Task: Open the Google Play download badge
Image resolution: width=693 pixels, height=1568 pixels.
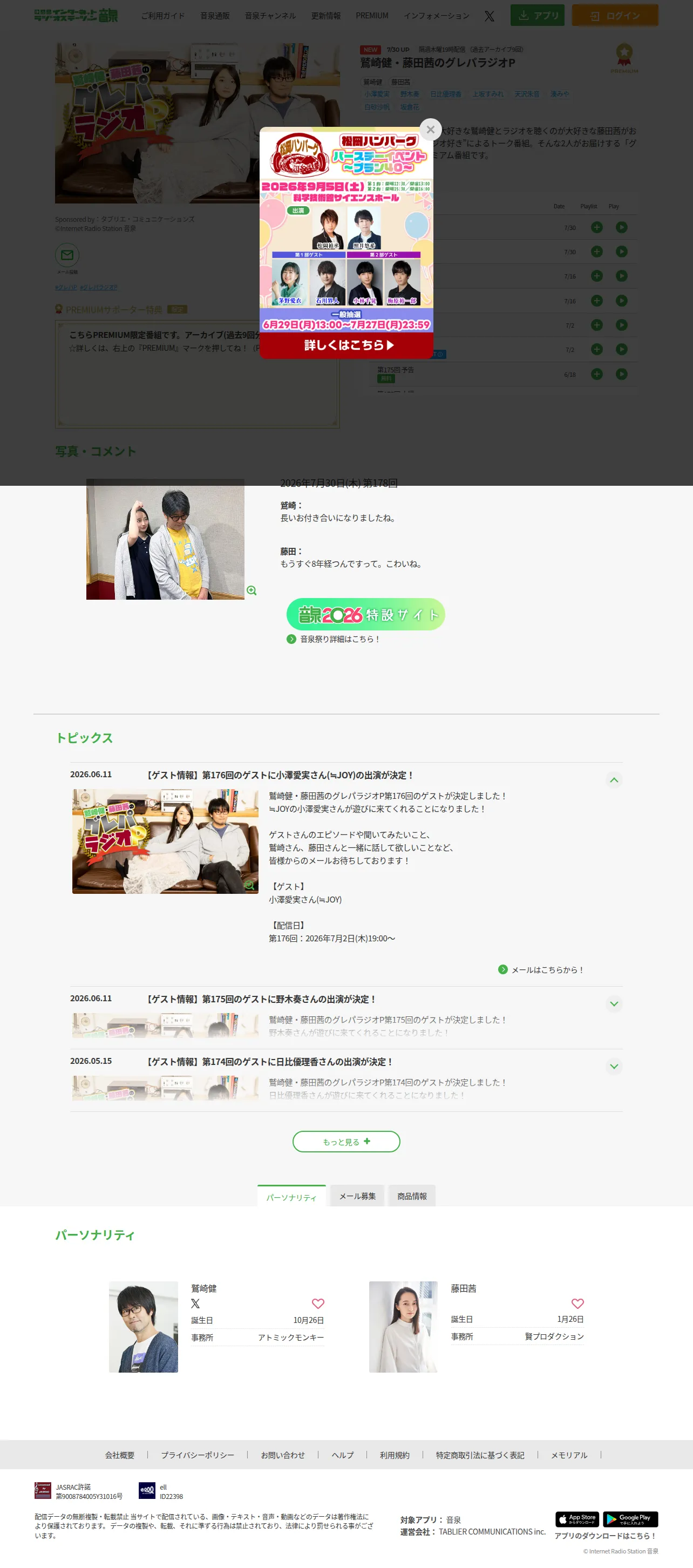Action: coord(630,1519)
